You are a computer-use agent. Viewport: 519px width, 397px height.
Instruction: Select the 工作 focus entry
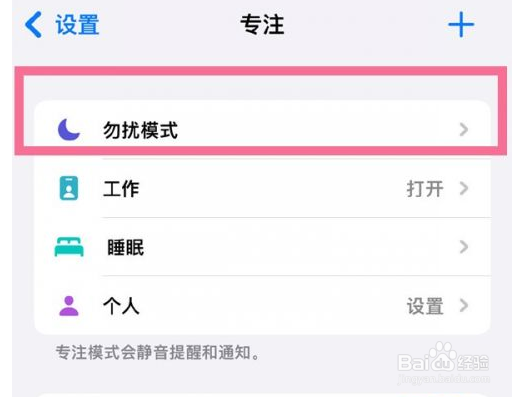[263, 188]
